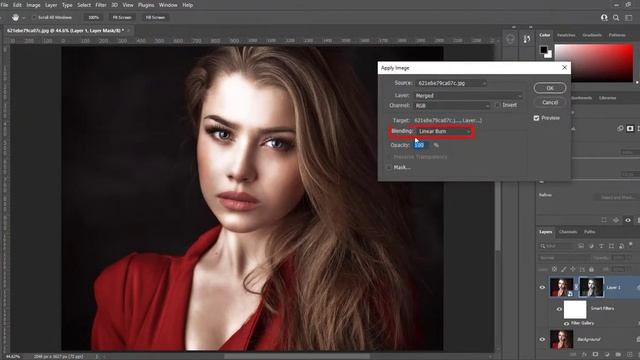The height and width of the screenshot is (360, 640).
Task: Open new adjustment layer icon at panel bottom
Action: (607, 355)
